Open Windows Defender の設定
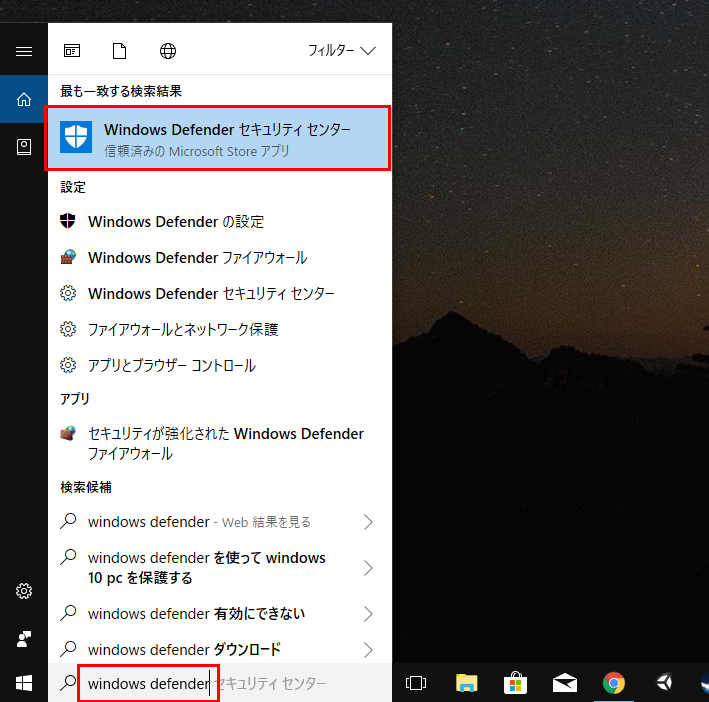 (218, 221)
